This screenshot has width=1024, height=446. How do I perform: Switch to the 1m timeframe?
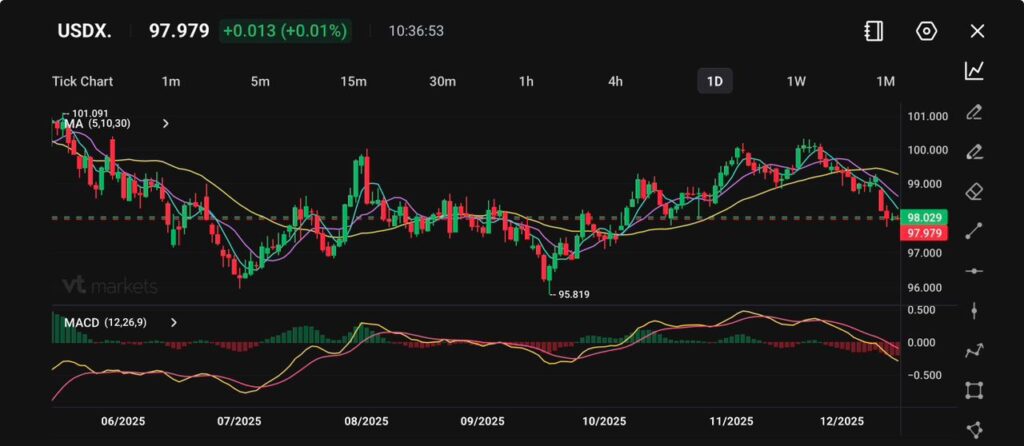coord(171,81)
